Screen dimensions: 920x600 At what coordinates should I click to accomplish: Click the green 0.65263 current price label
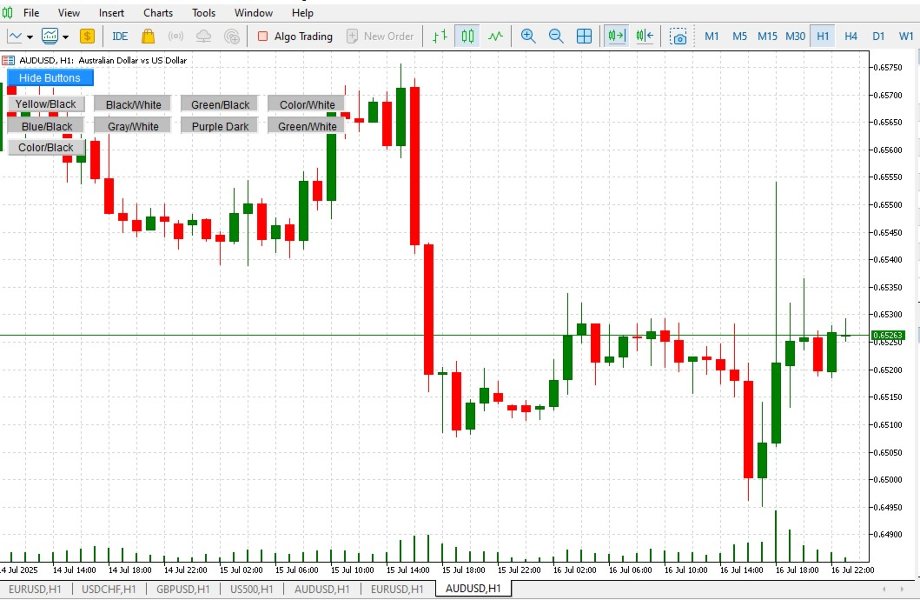coord(888,335)
